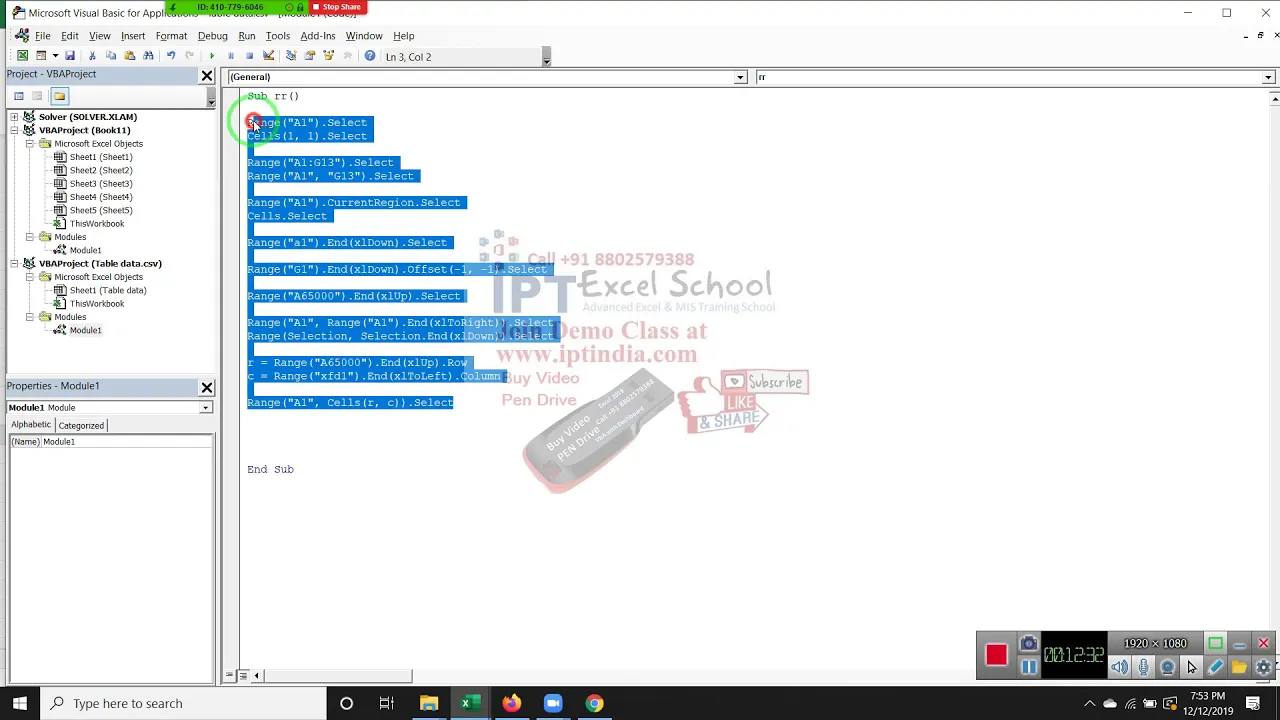Open the Debug menu
The height and width of the screenshot is (720, 1280).
(x=213, y=36)
